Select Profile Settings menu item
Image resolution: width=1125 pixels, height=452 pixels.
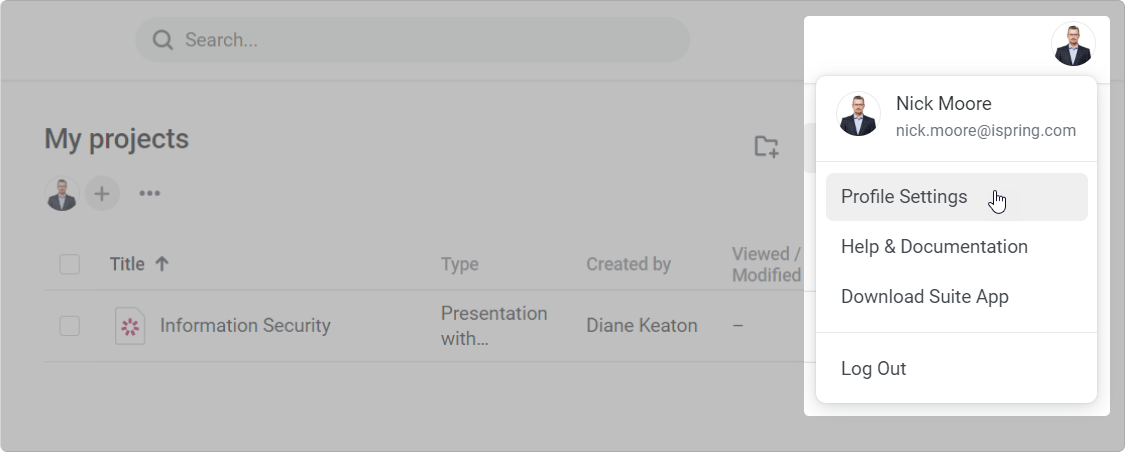956,197
